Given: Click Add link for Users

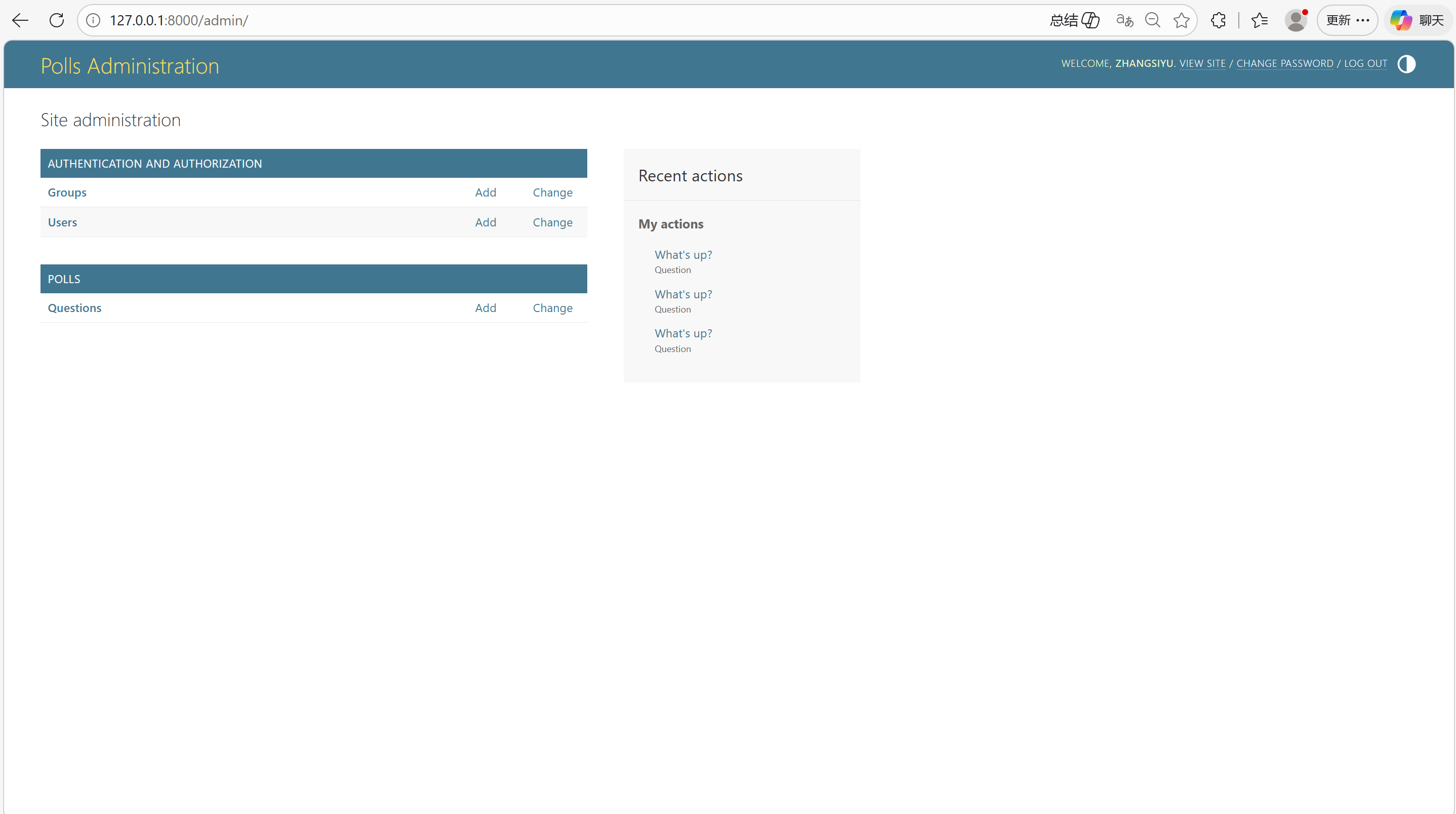Looking at the screenshot, I should (485, 222).
